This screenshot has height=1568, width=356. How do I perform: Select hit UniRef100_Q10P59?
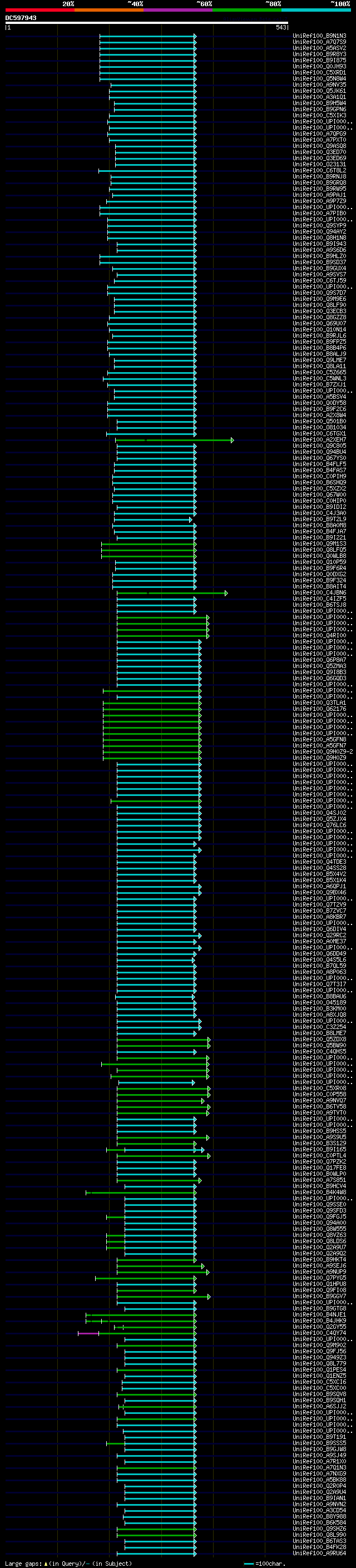tap(319, 562)
